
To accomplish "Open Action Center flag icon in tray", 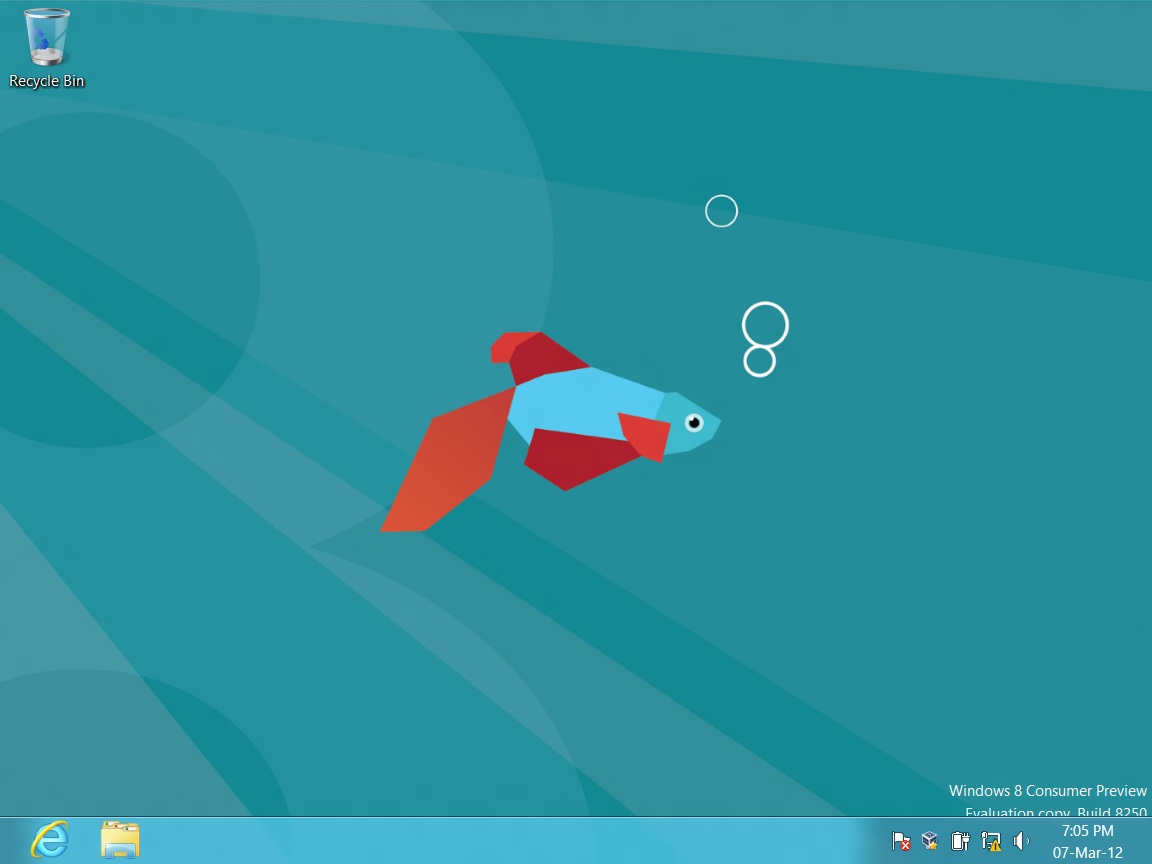I will click(x=901, y=840).
